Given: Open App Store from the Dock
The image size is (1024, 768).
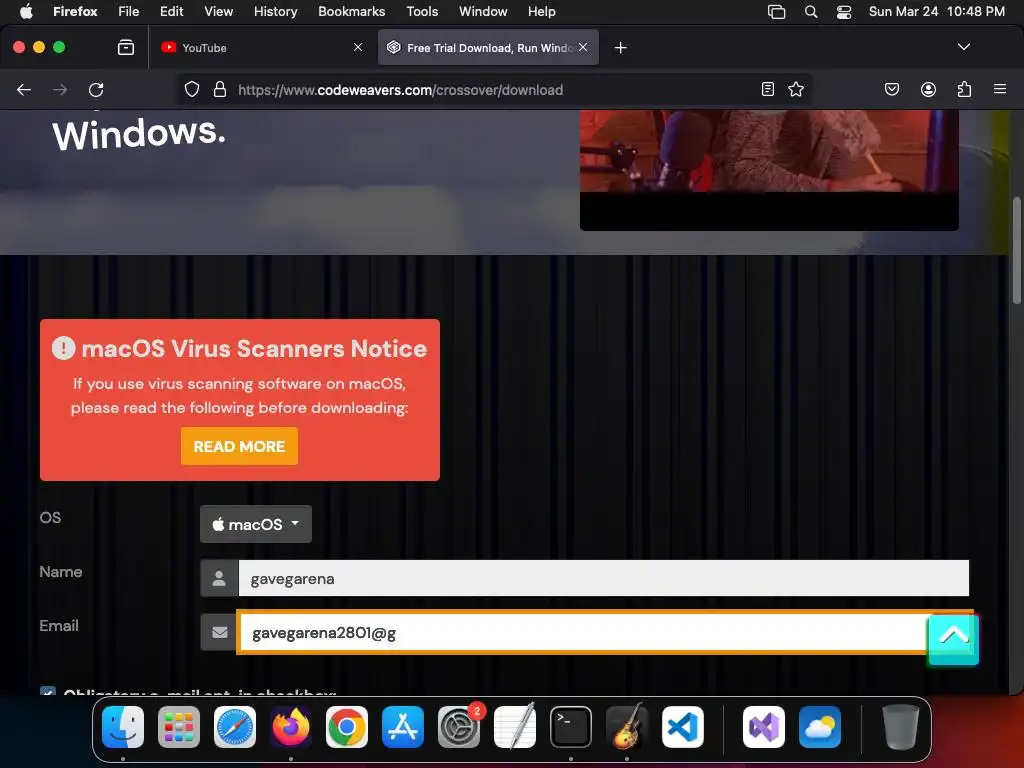Looking at the screenshot, I should pyautogui.click(x=403, y=727).
